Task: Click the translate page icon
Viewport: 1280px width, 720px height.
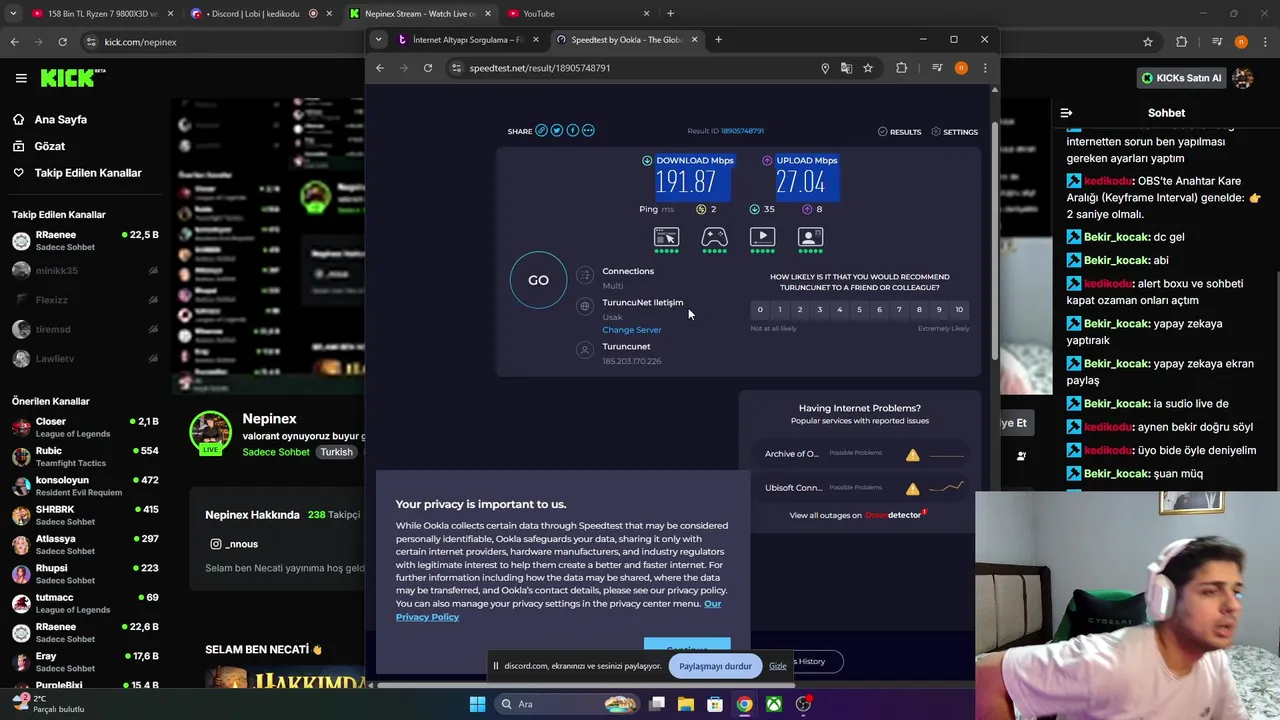Action: point(847,68)
